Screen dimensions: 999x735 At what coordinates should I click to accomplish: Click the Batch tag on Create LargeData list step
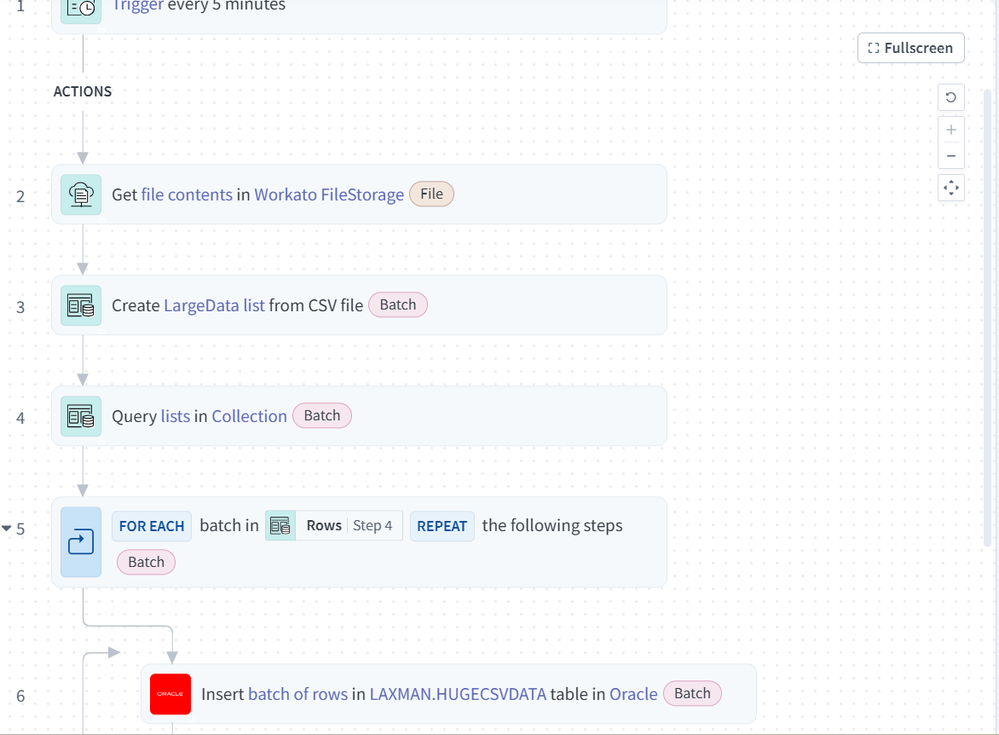click(398, 304)
